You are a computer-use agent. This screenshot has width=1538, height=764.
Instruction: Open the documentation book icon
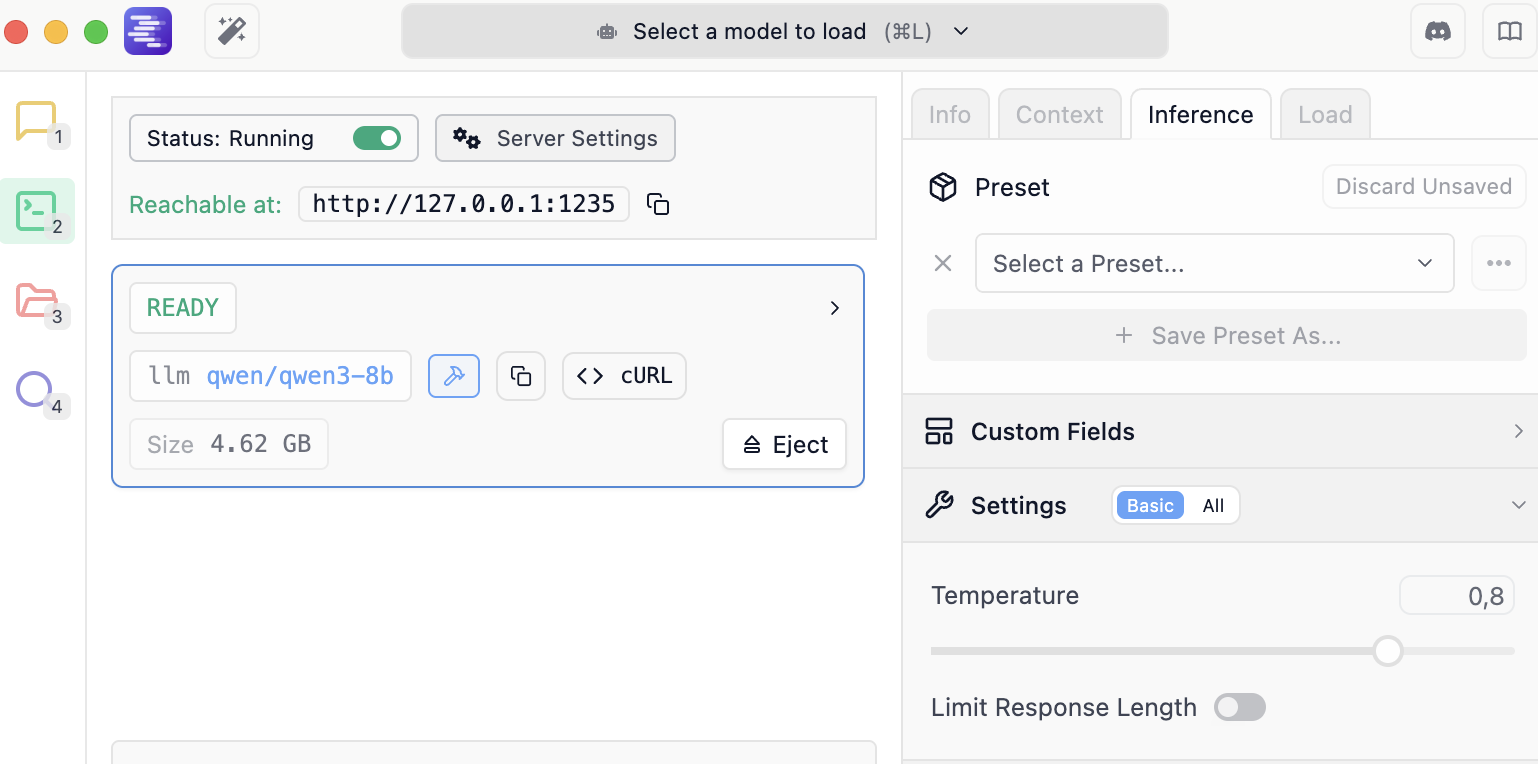(1509, 32)
